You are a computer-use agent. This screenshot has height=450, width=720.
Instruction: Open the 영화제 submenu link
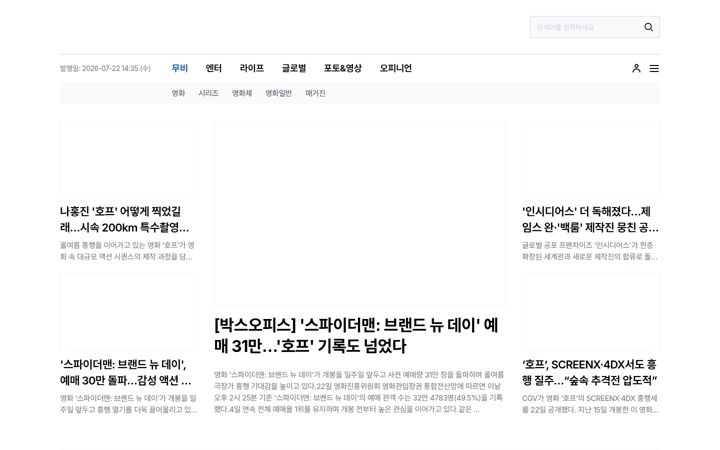(x=242, y=93)
